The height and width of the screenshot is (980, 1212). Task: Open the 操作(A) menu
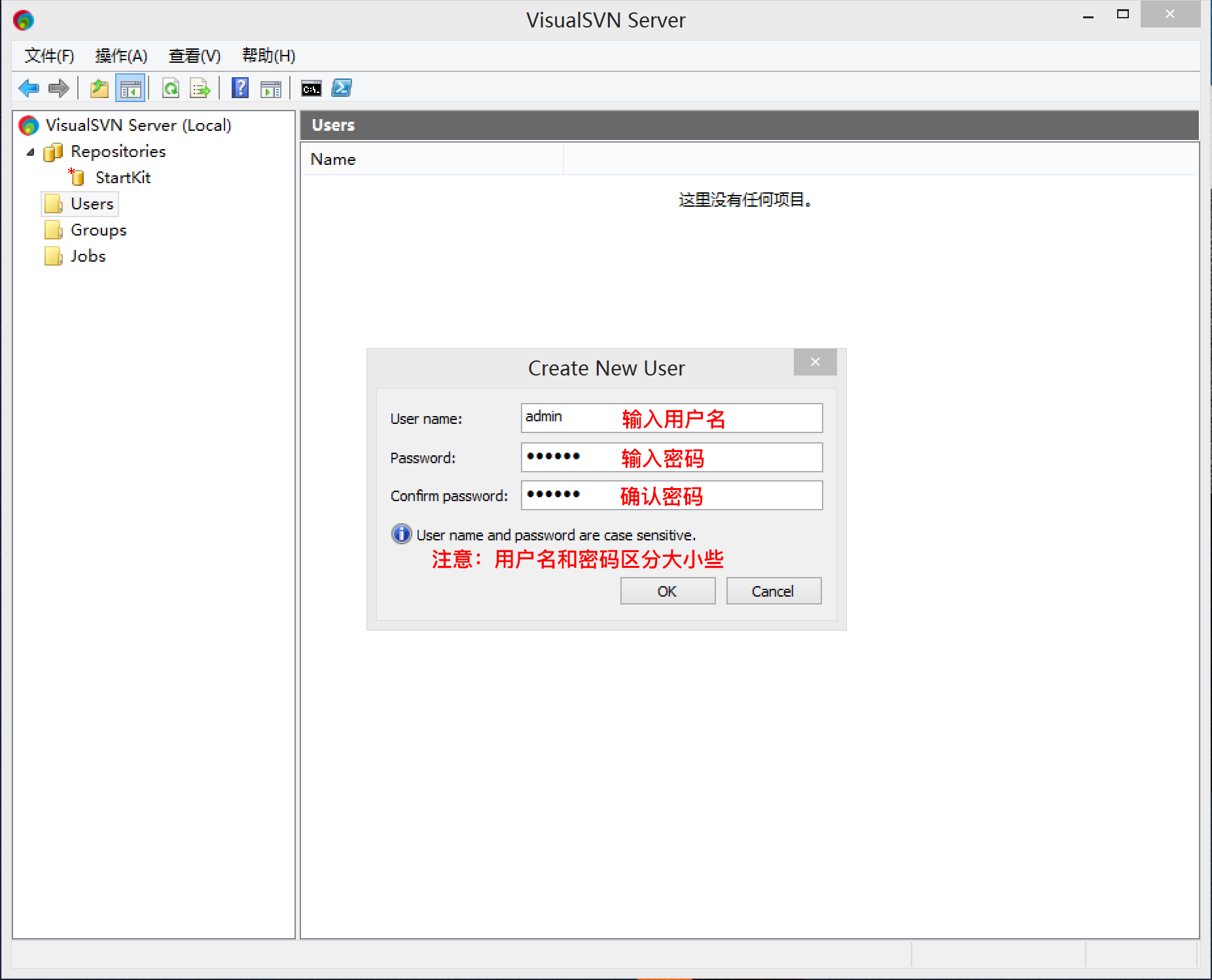tap(121, 56)
